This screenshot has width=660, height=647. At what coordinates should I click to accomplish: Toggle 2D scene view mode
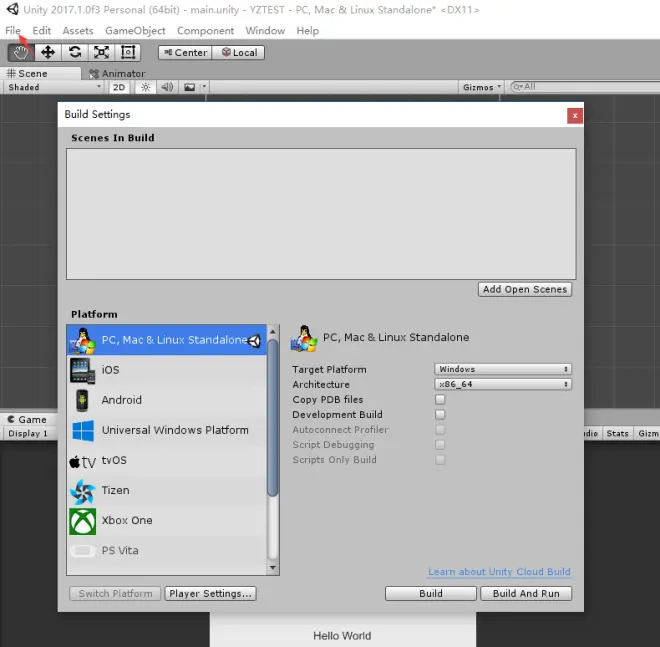pos(119,87)
